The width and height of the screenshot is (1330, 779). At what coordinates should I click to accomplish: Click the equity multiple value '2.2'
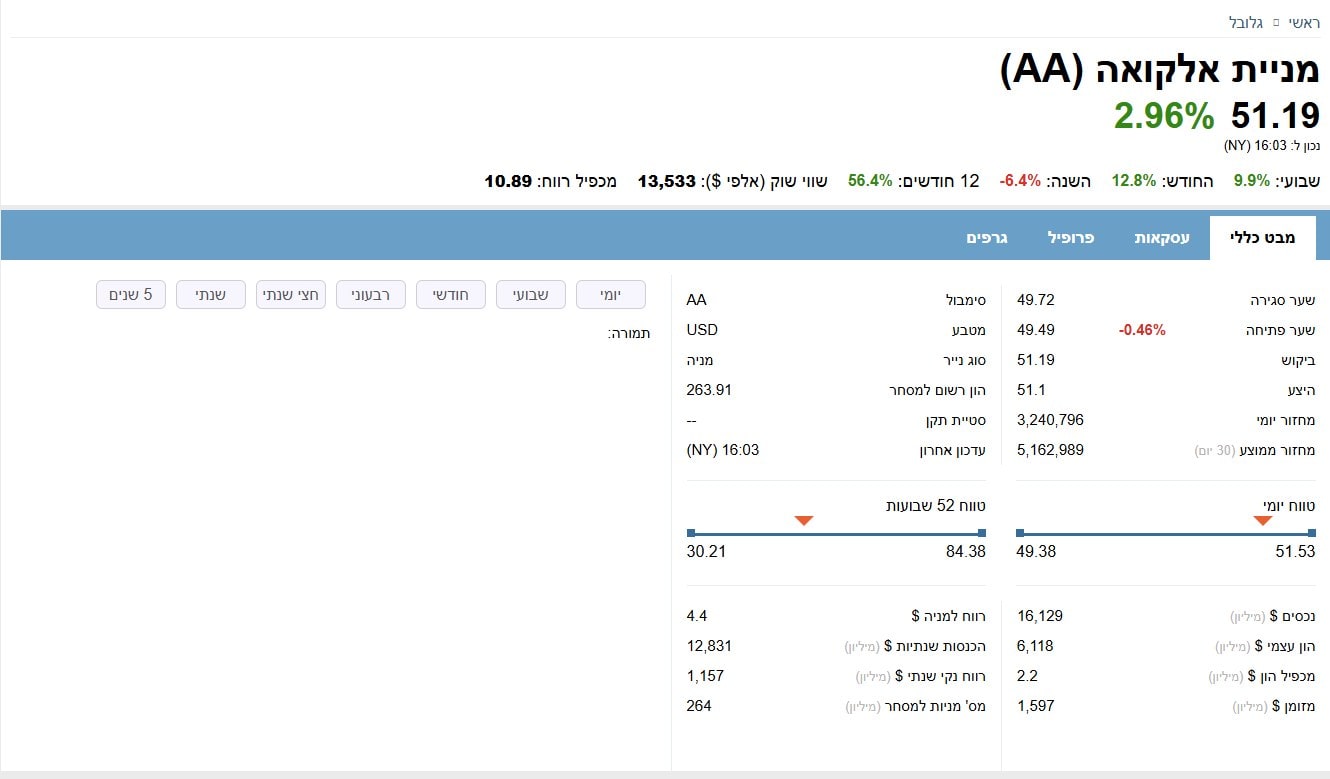1028,676
